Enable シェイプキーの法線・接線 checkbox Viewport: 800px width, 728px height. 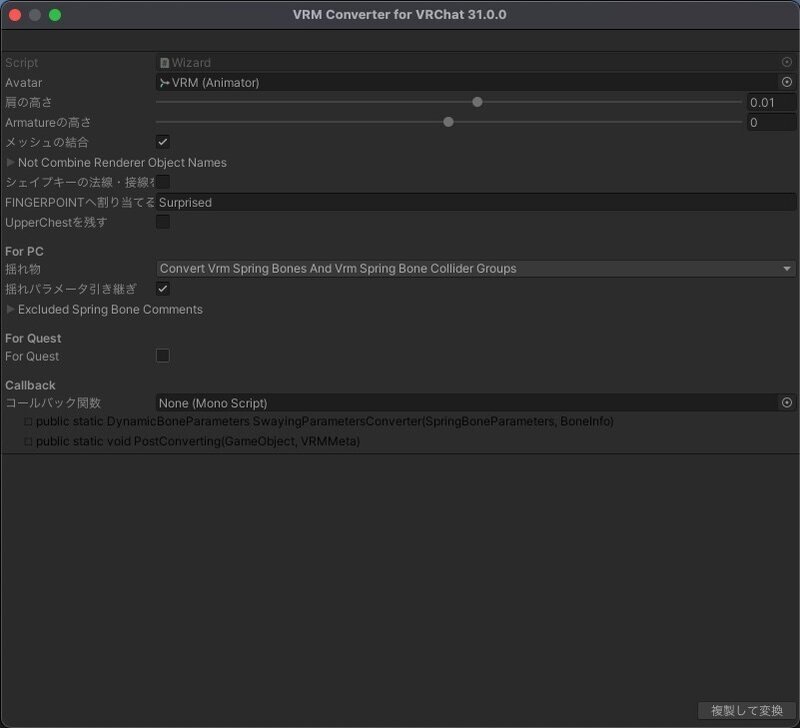pos(163,182)
